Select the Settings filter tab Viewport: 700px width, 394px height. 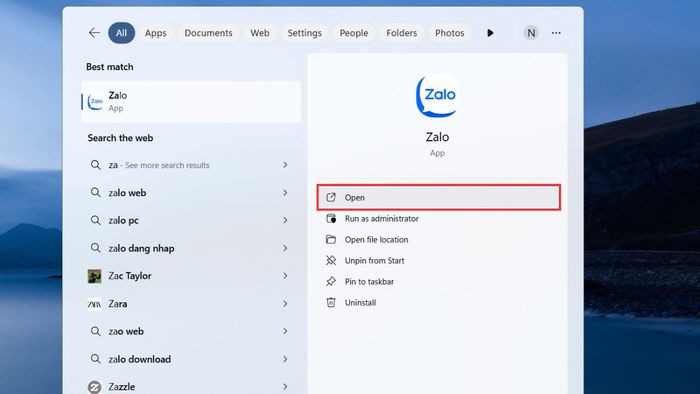pos(304,33)
